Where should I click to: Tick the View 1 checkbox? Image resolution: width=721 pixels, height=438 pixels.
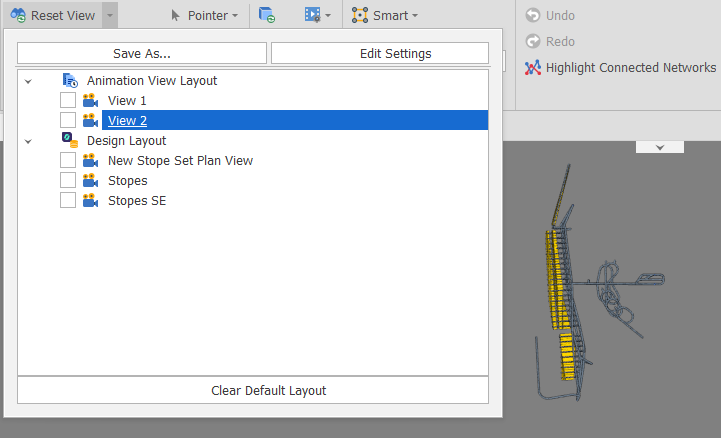[x=68, y=100]
